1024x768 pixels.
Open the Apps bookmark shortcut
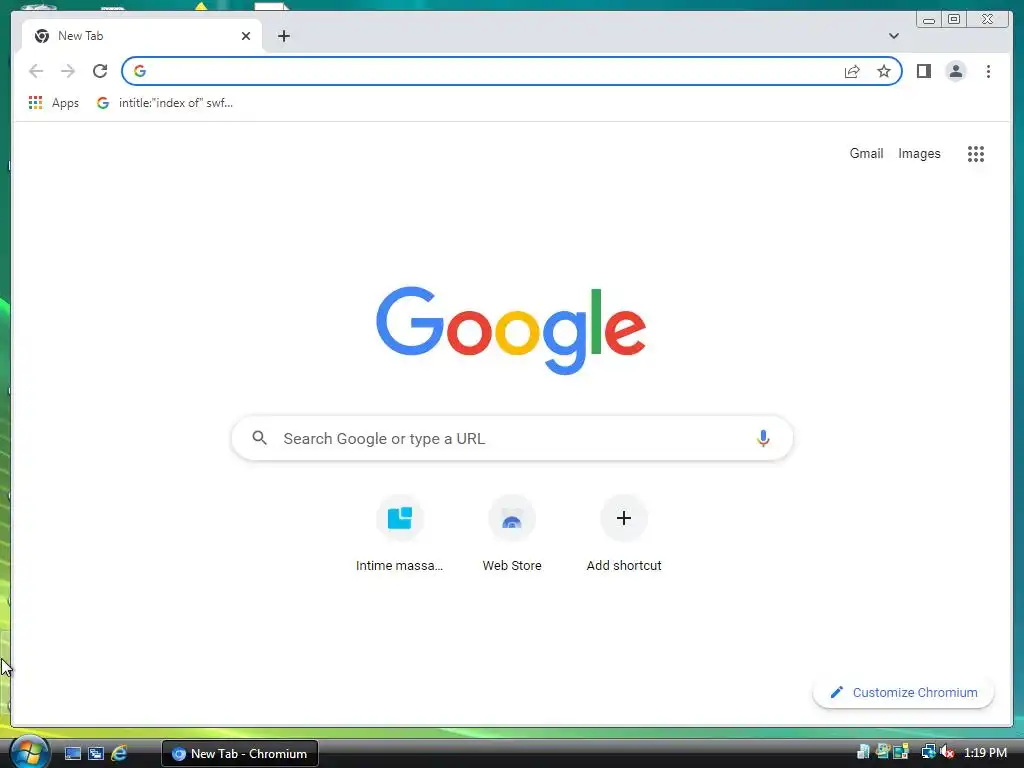[54, 103]
